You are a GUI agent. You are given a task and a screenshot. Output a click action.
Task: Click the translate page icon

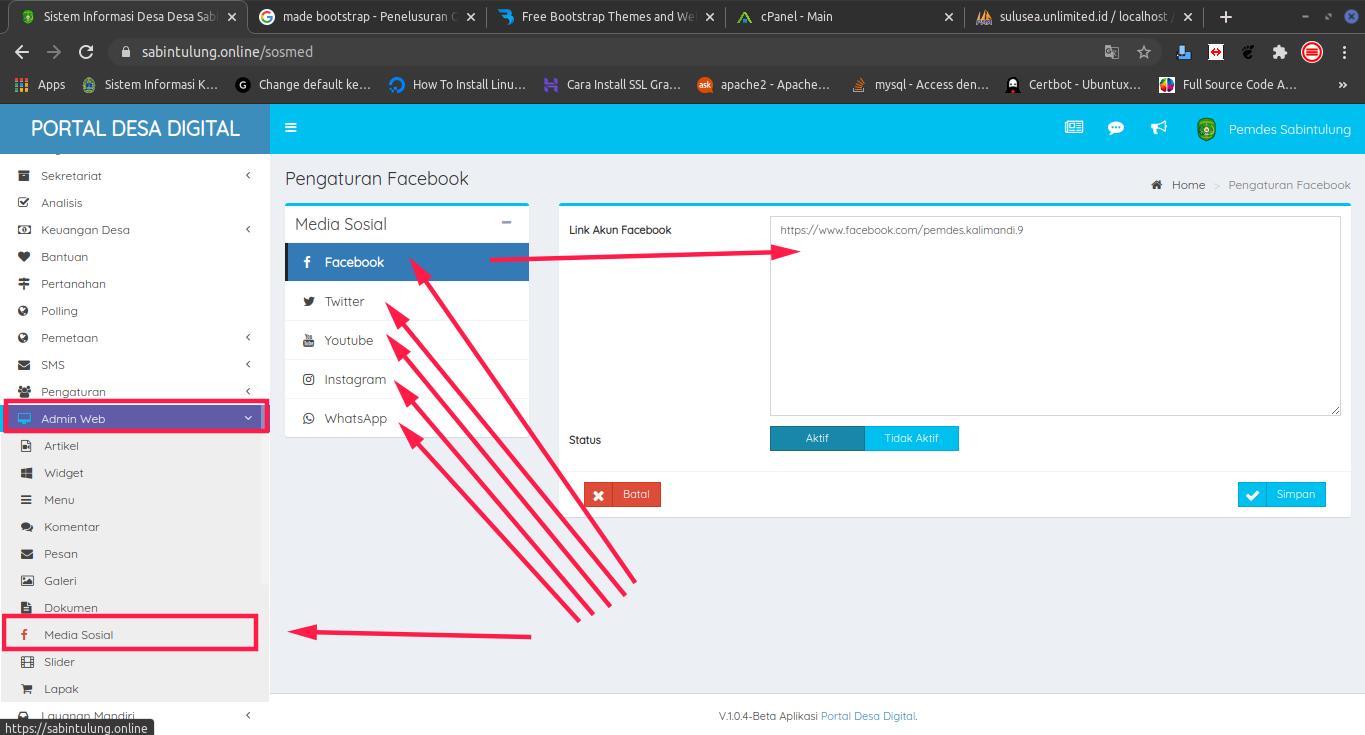click(1111, 52)
